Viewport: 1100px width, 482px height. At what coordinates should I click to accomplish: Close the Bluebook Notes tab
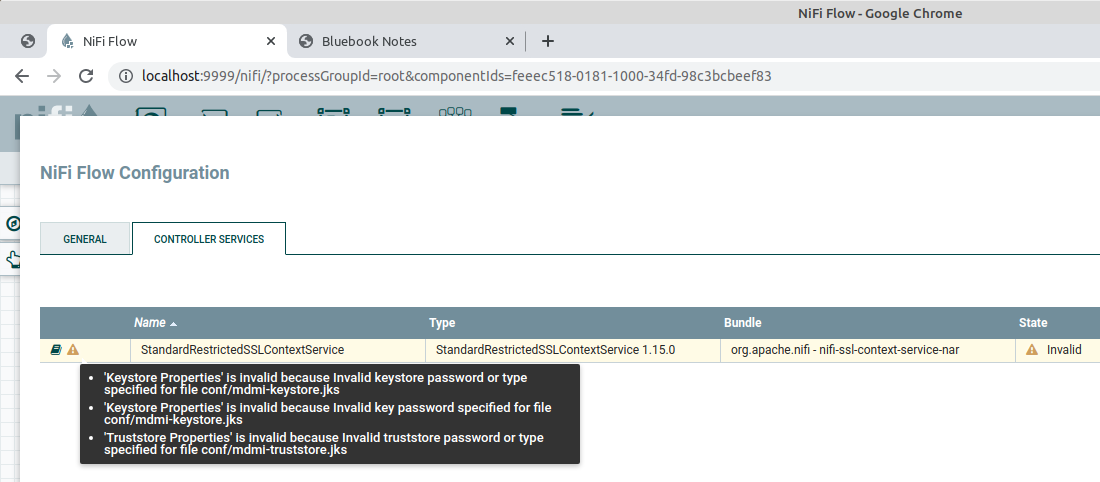tap(510, 41)
